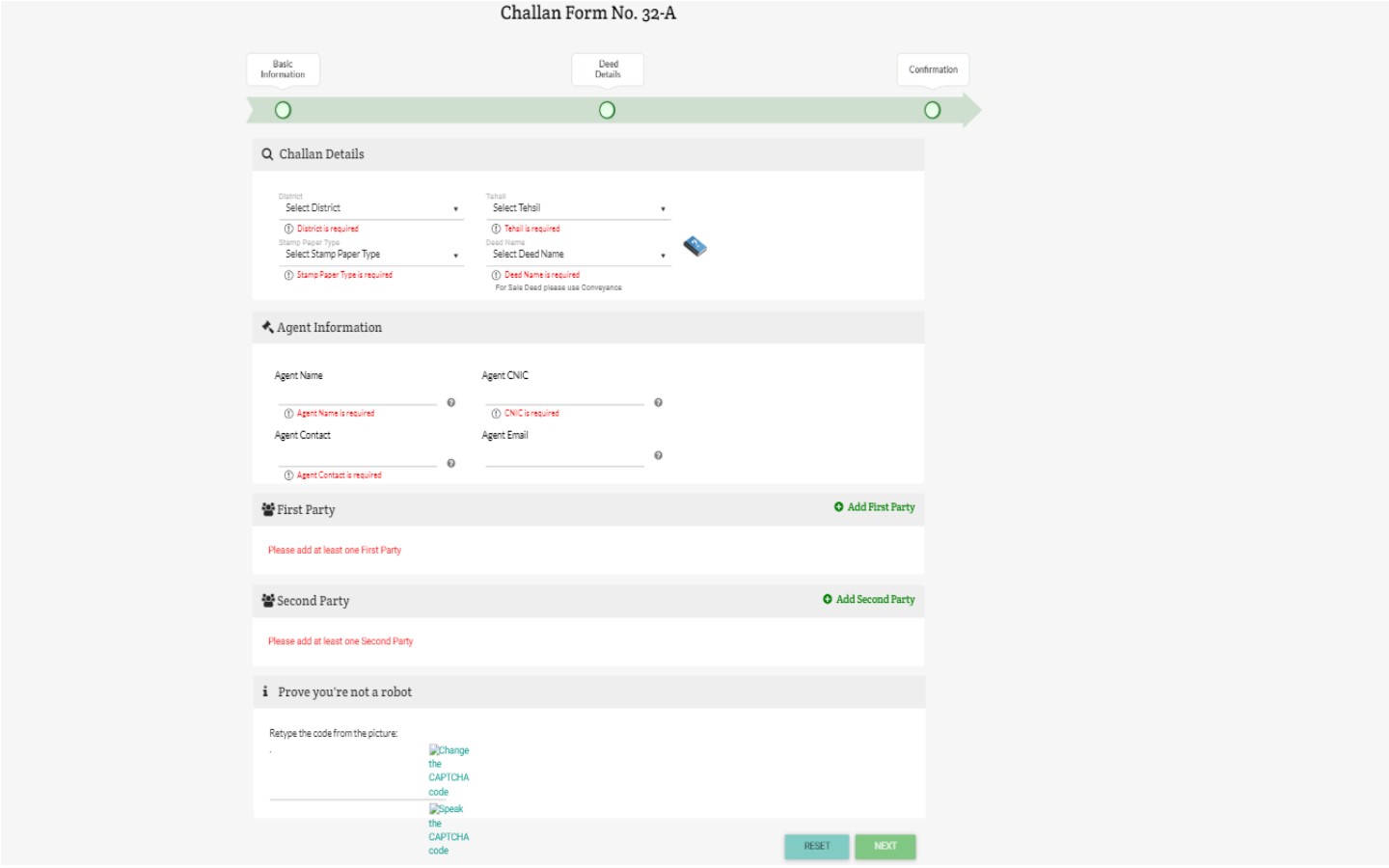Click help icon next to Agent Email field
The width and height of the screenshot is (1389, 868).
[x=658, y=455]
